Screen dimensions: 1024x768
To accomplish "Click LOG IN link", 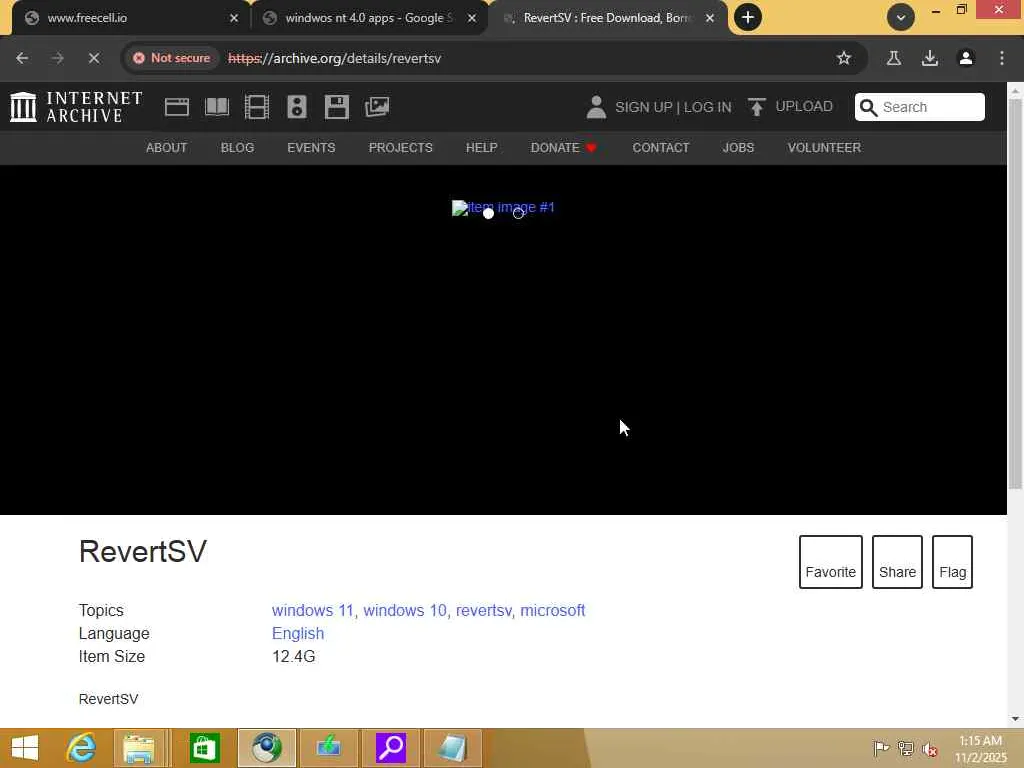I will click(x=707, y=107).
